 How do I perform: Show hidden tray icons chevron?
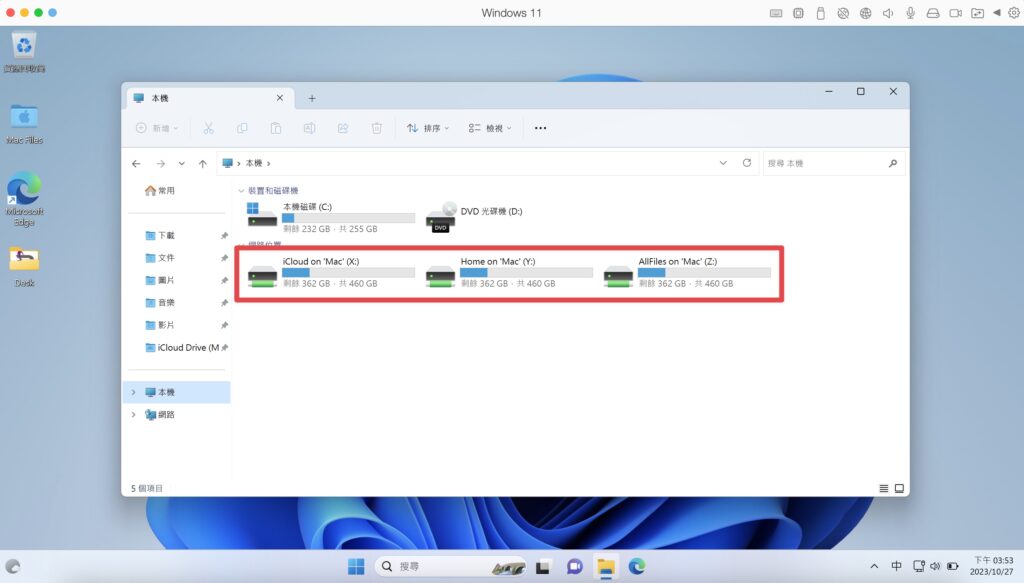tap(874, 566)
